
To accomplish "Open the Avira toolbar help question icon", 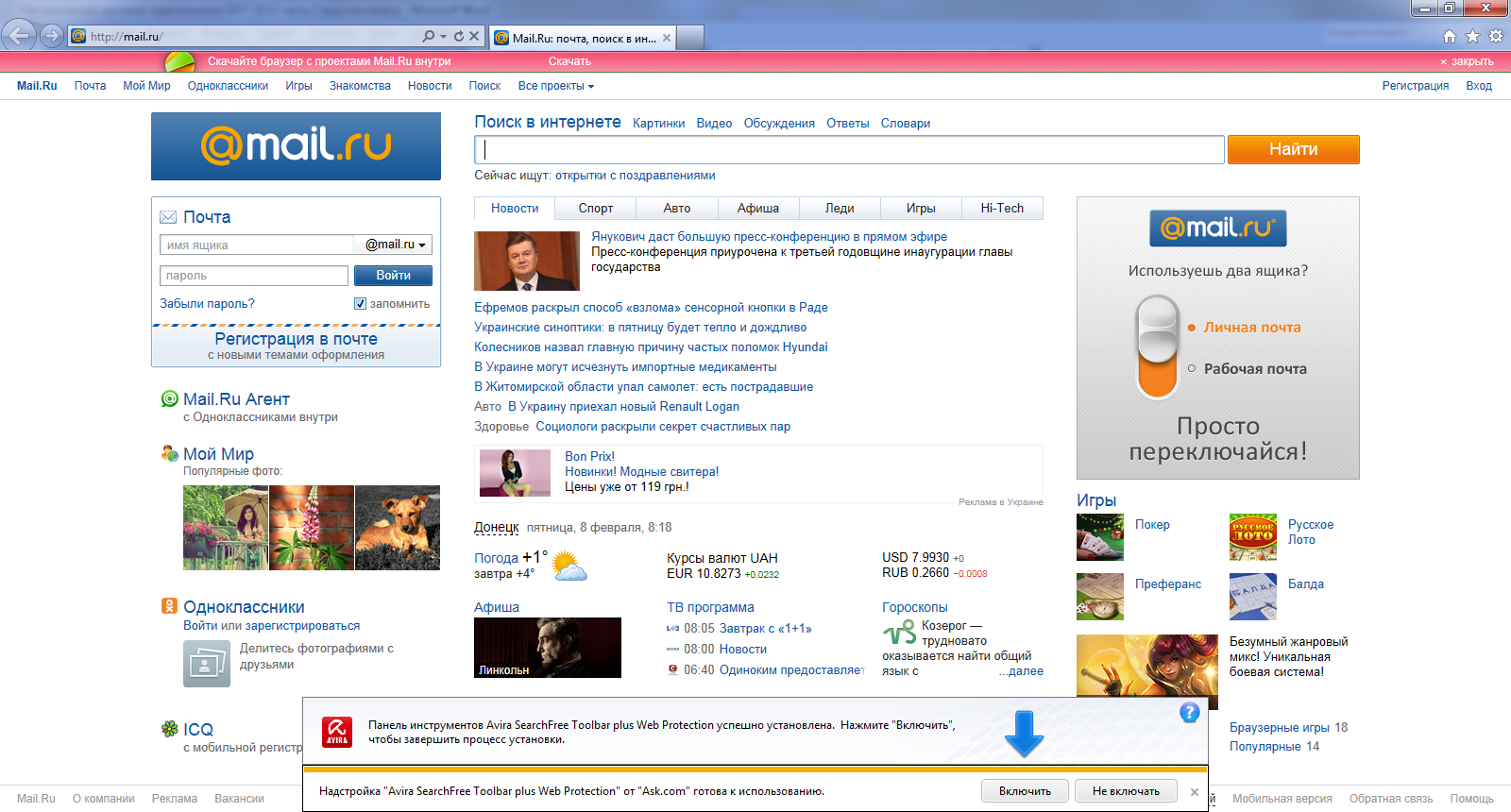I will point(1190,713).
